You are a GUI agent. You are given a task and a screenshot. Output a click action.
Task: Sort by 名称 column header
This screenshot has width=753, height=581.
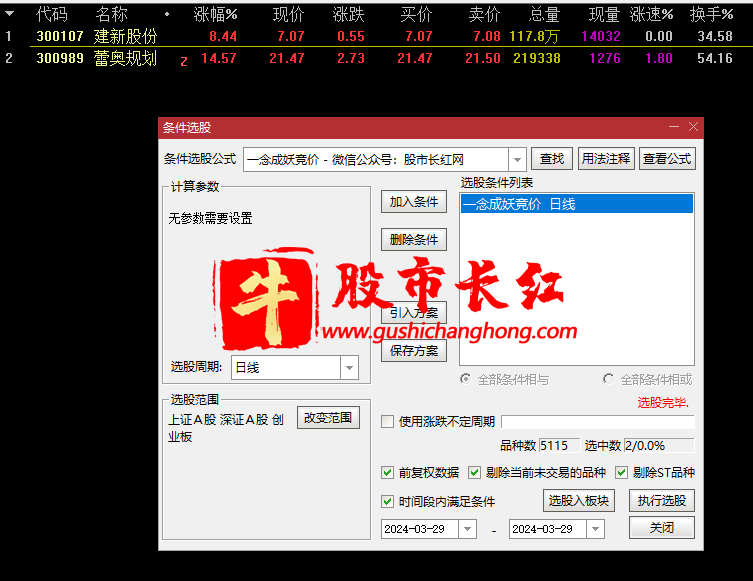tap(111, 14)
